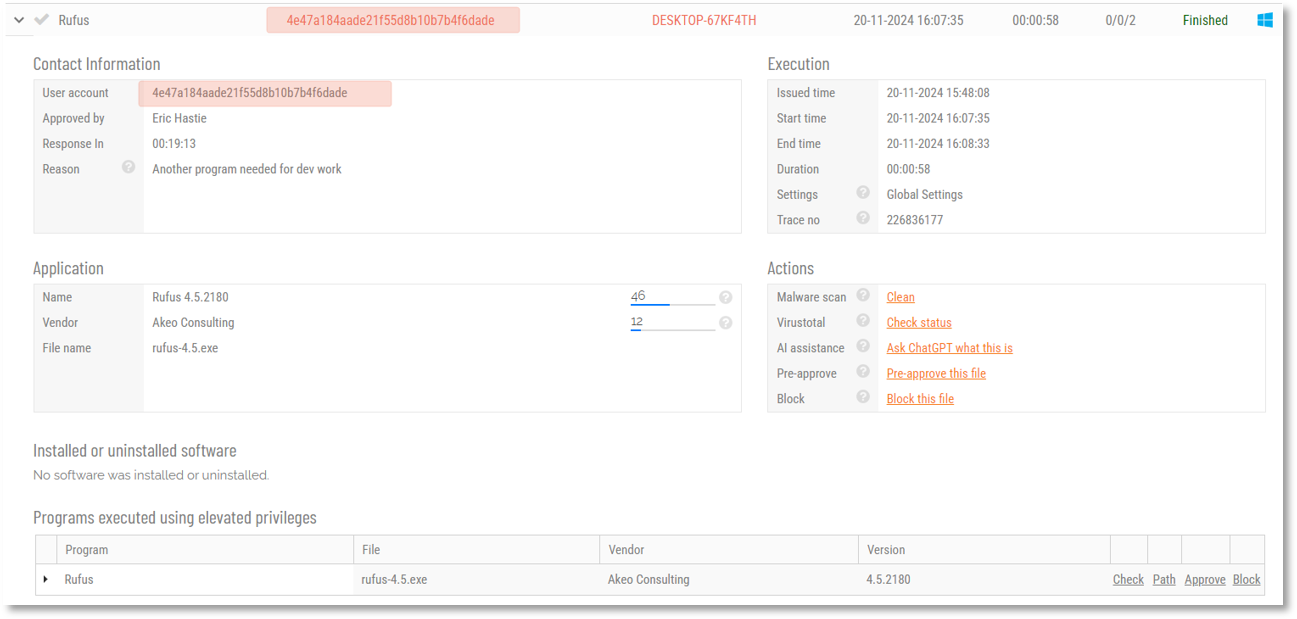Click the Name prevalence bar showing 46

pos(672,297)
